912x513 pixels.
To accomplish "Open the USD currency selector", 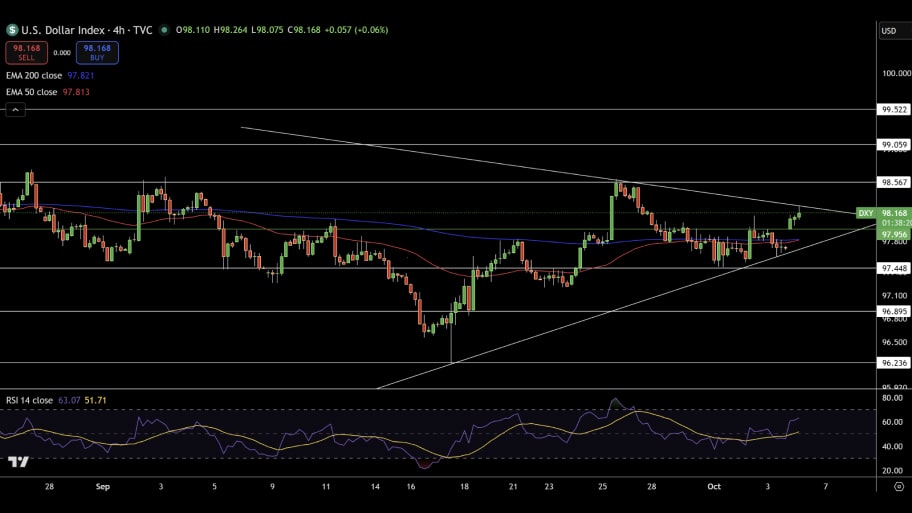I will coord(888,31).
